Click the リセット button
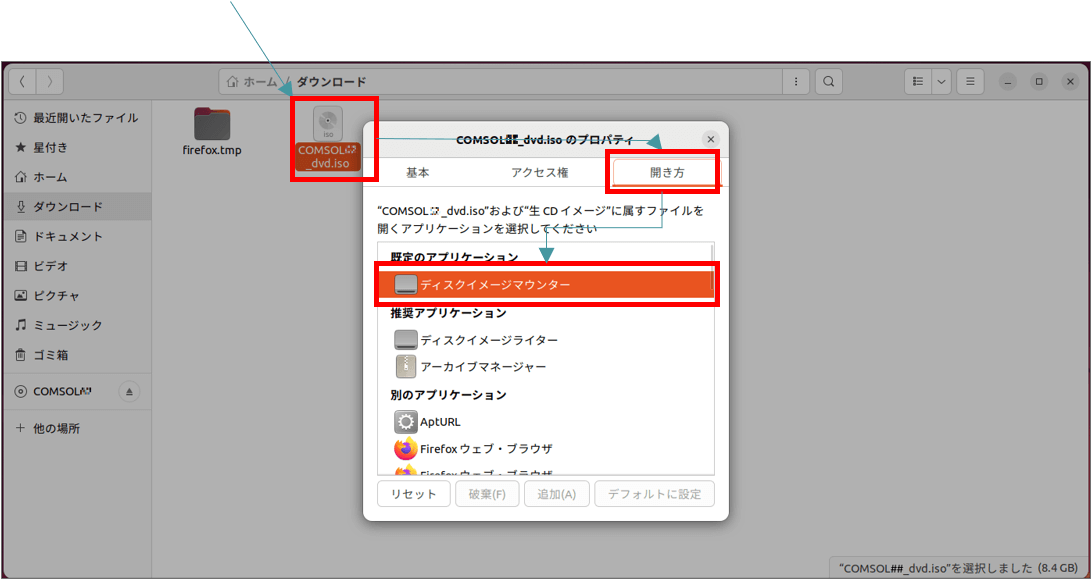This screenshot has height=580, width=1091. (413, 494)
